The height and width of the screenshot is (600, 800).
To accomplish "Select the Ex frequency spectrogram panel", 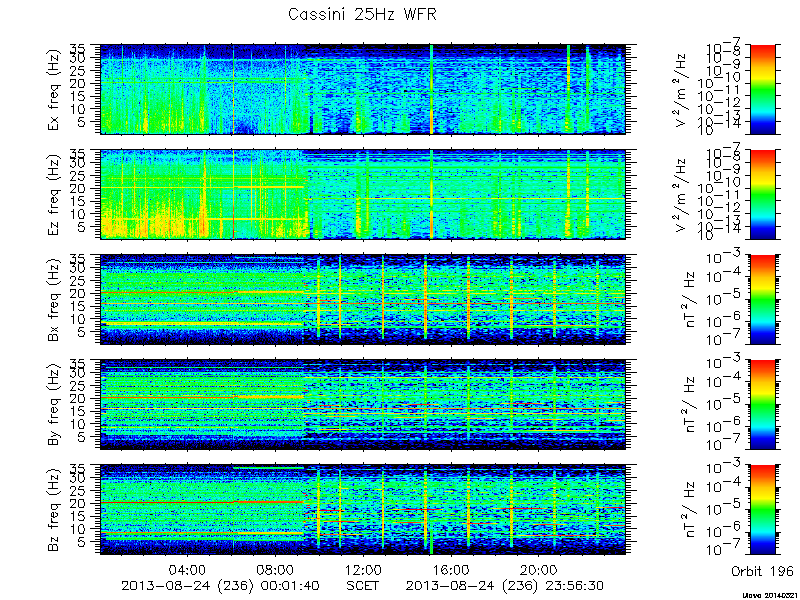I will point(363,89).
